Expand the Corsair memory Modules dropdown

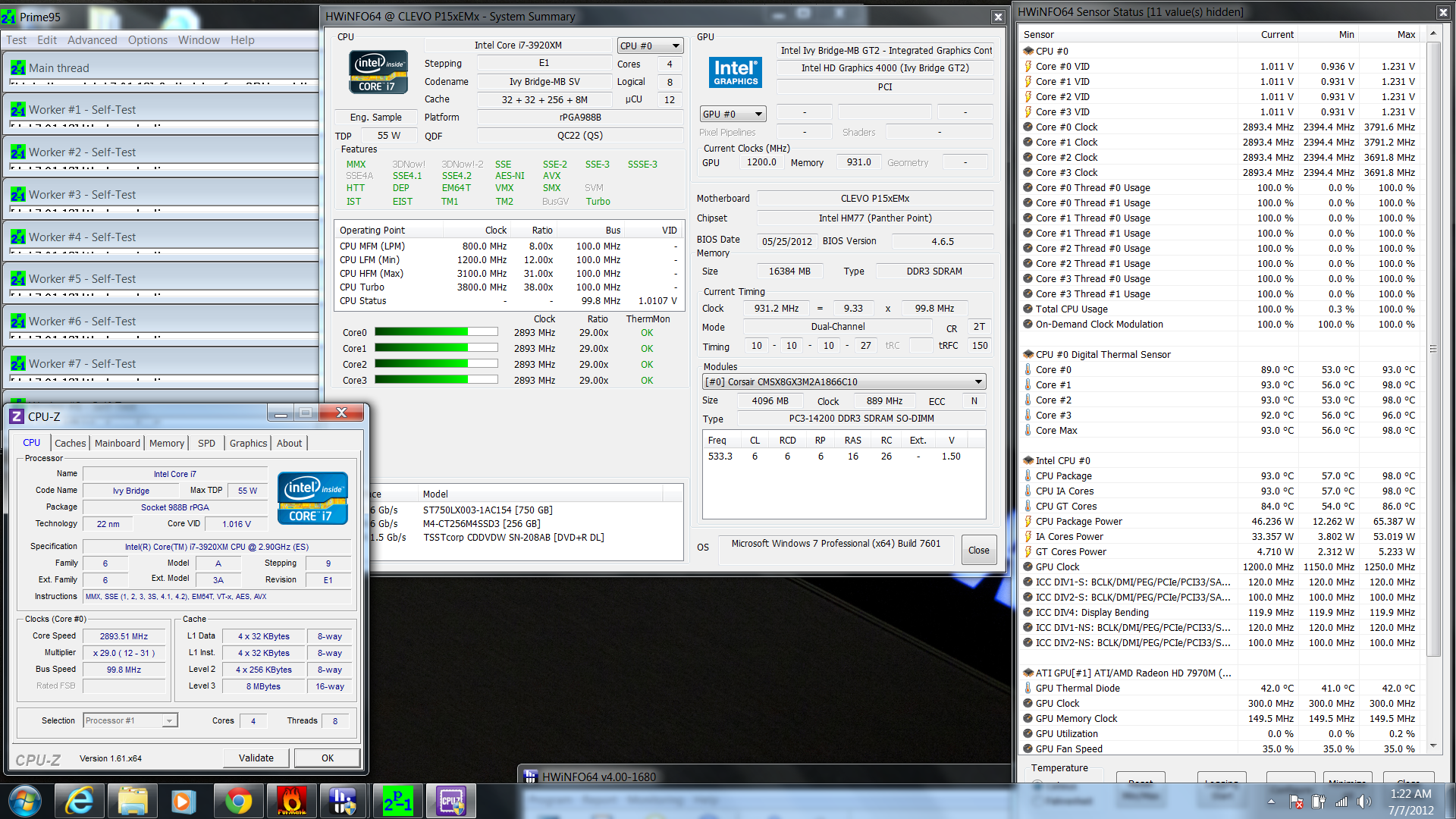tap(844, 382)
